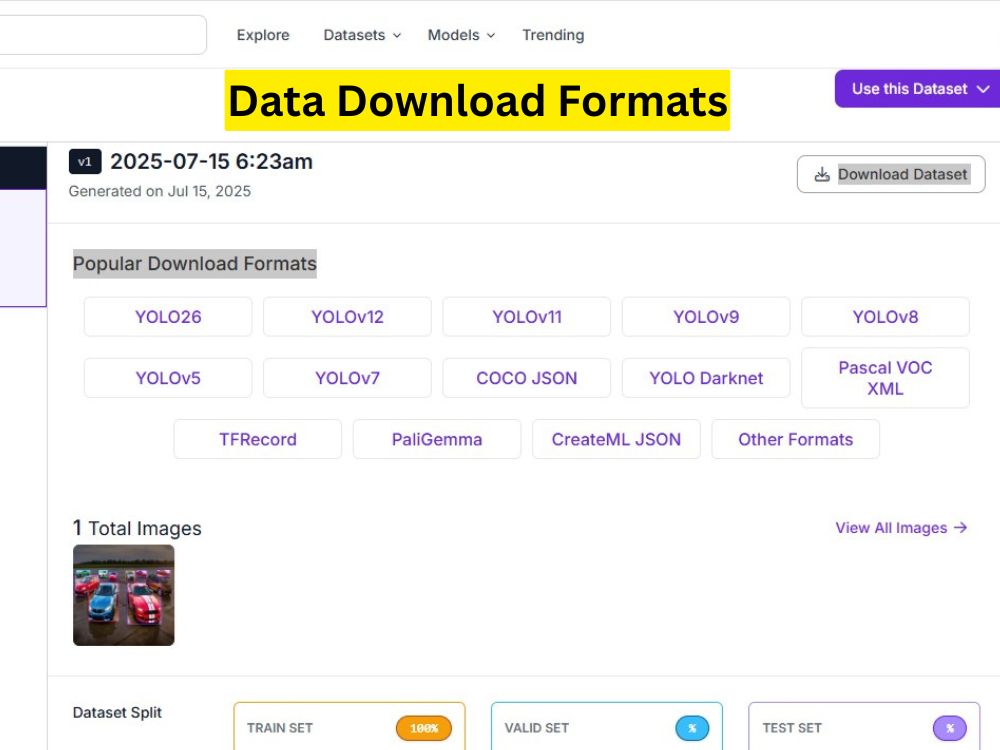Click the Download Dataset button

[x=891, y=174]
